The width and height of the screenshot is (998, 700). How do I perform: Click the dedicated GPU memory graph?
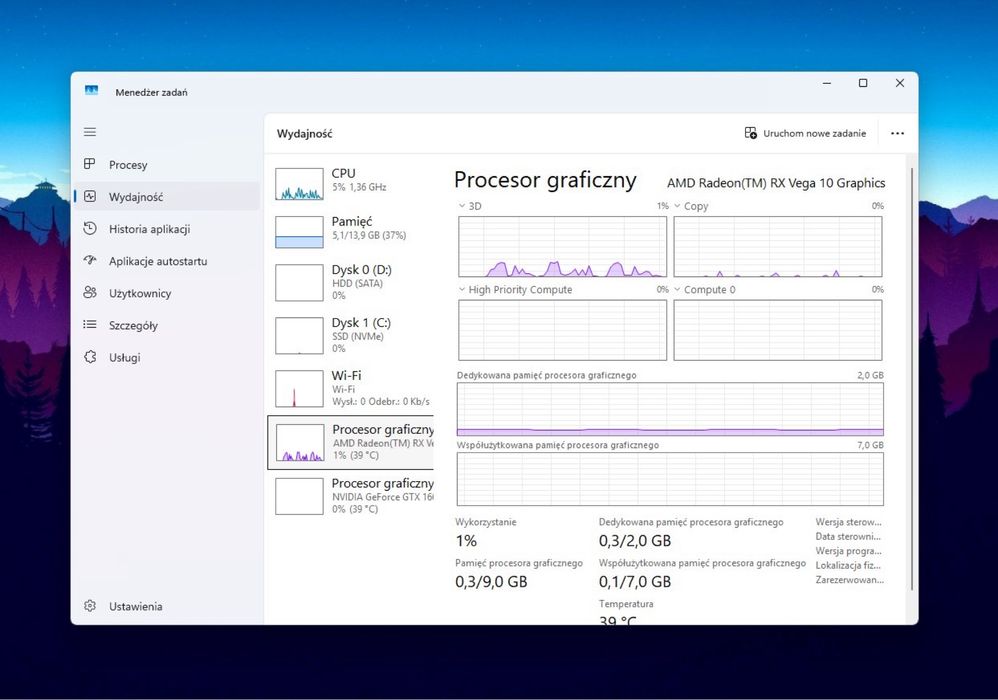[x=670, y=409]
